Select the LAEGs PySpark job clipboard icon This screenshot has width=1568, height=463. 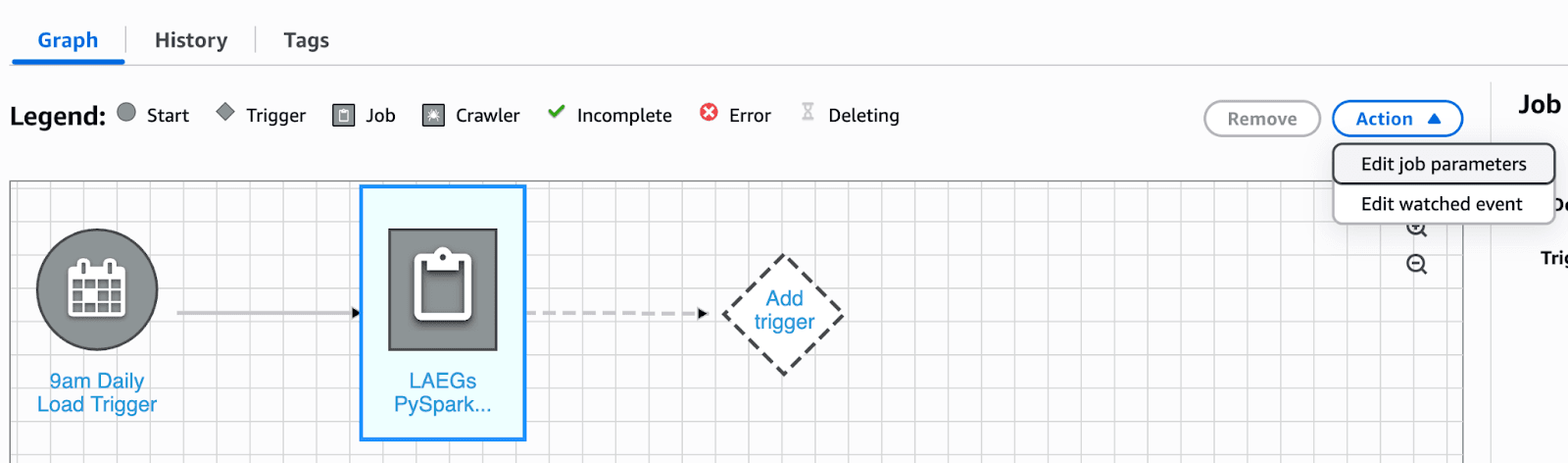pos(443,289)
